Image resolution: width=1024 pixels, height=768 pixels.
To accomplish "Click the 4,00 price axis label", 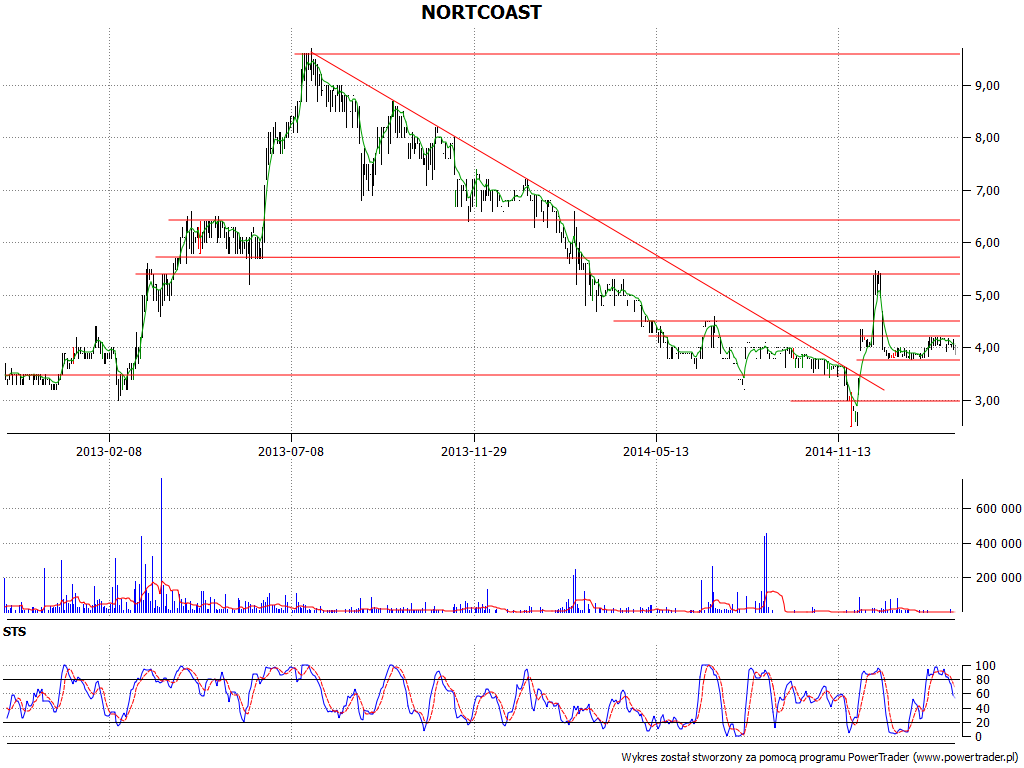I will pyautogui.click(x=987, y=348).
